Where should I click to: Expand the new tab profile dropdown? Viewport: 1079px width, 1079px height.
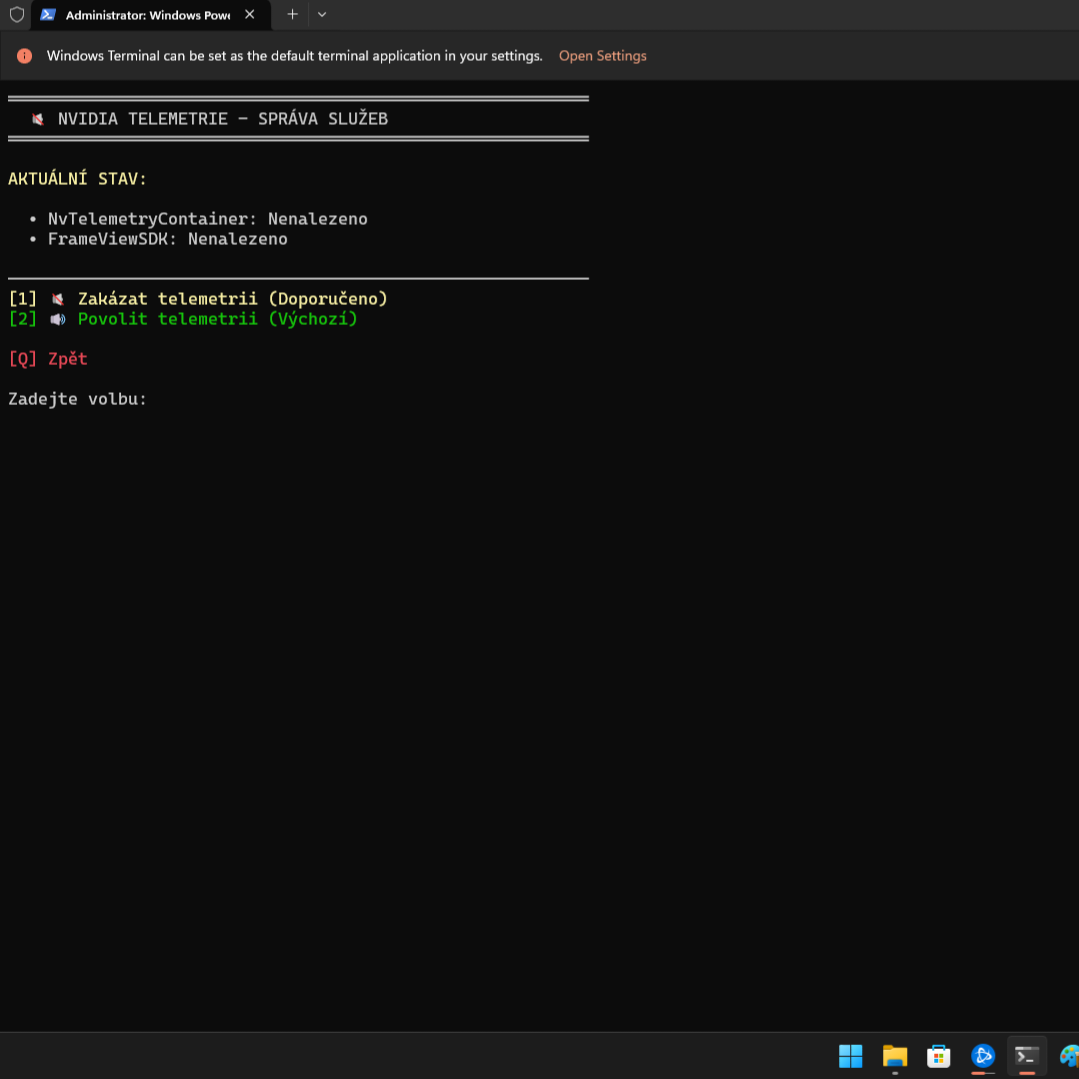point(322,15)
